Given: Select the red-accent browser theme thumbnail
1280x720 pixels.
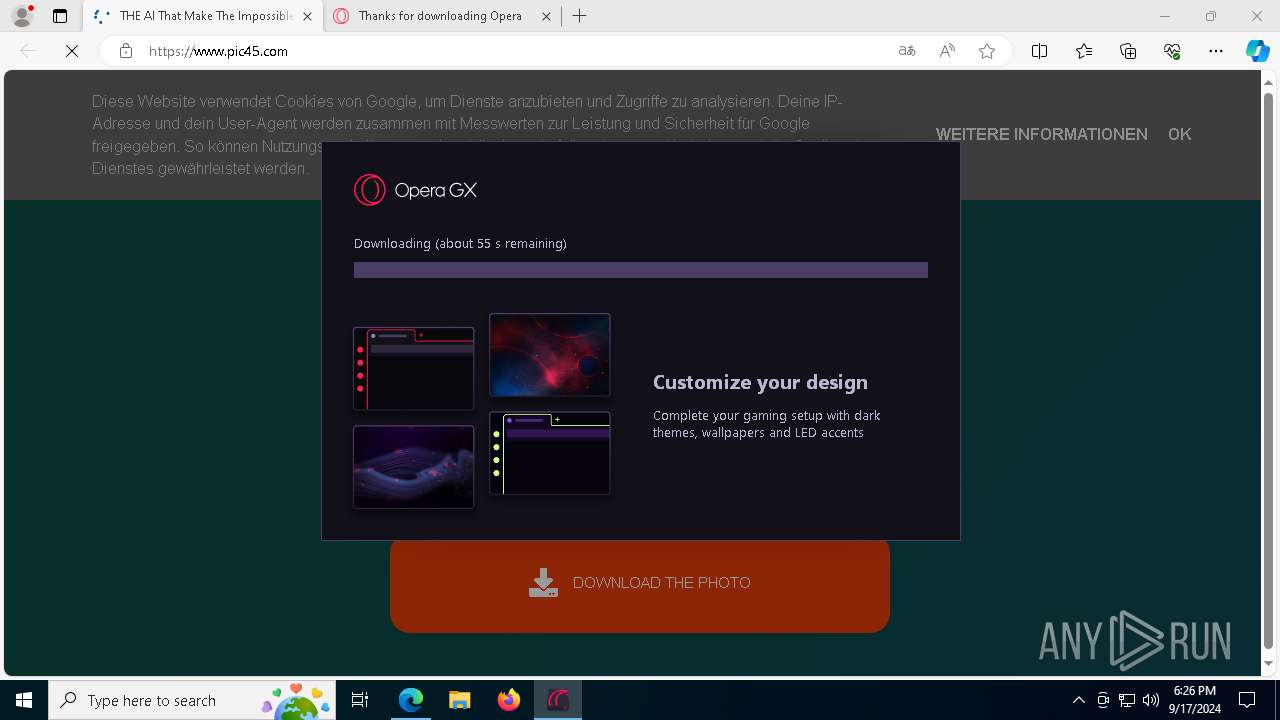Looking at the screenshot, I should coord(413,368).
